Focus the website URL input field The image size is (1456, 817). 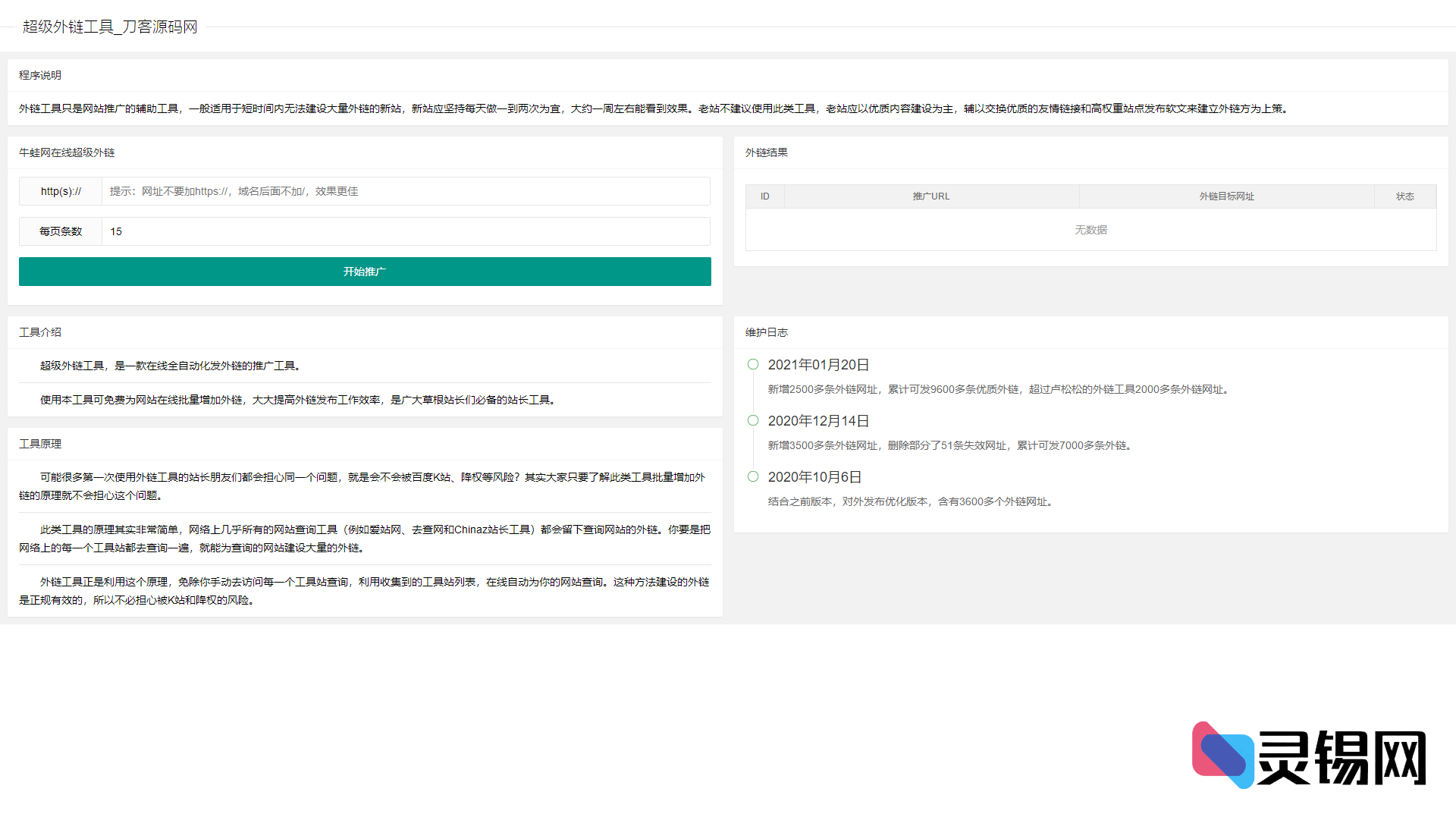[406, 191]
